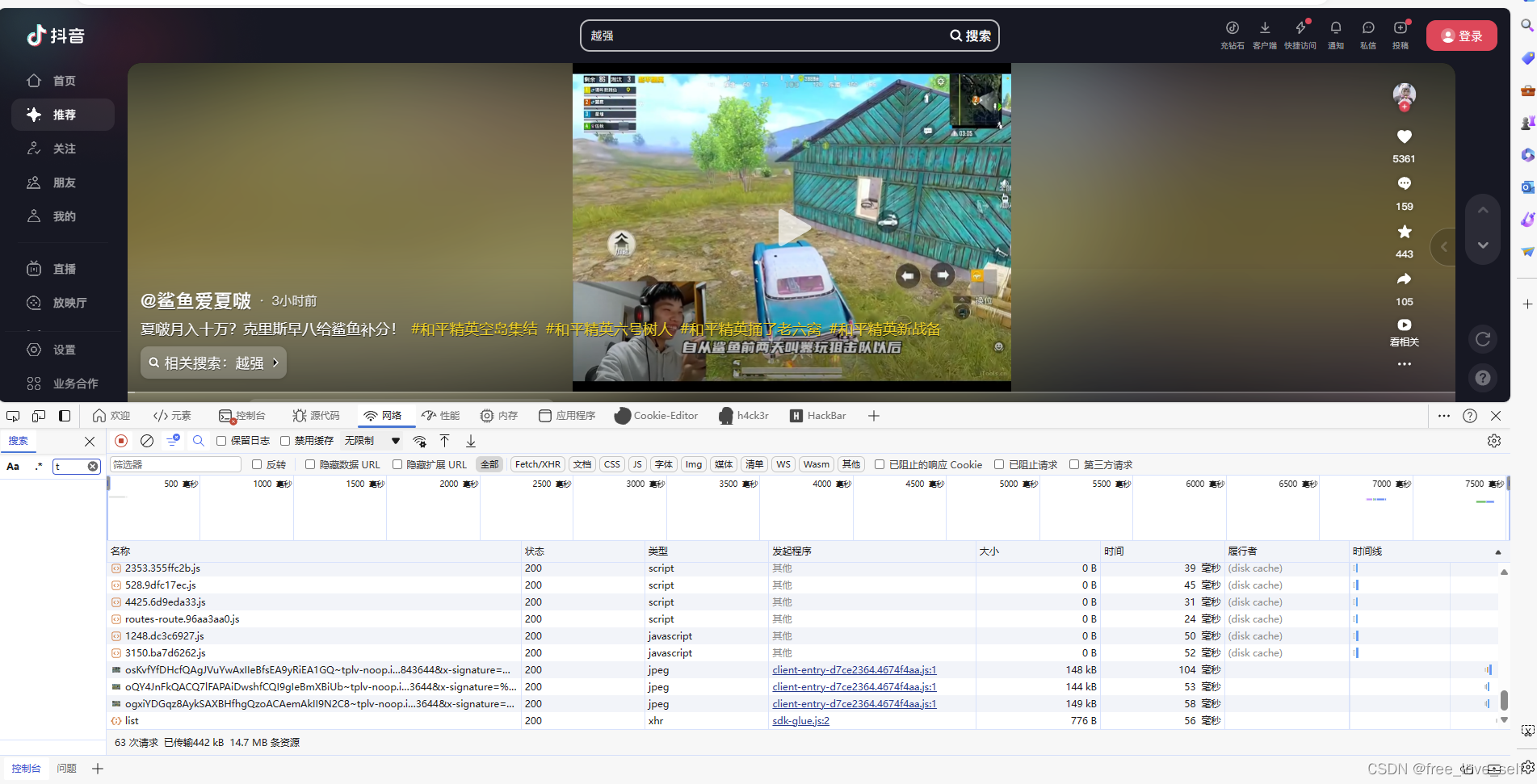Switch to 应用程序 Application tab
1537x784 pixels.
pyautogui.click(x=567, y=416)
